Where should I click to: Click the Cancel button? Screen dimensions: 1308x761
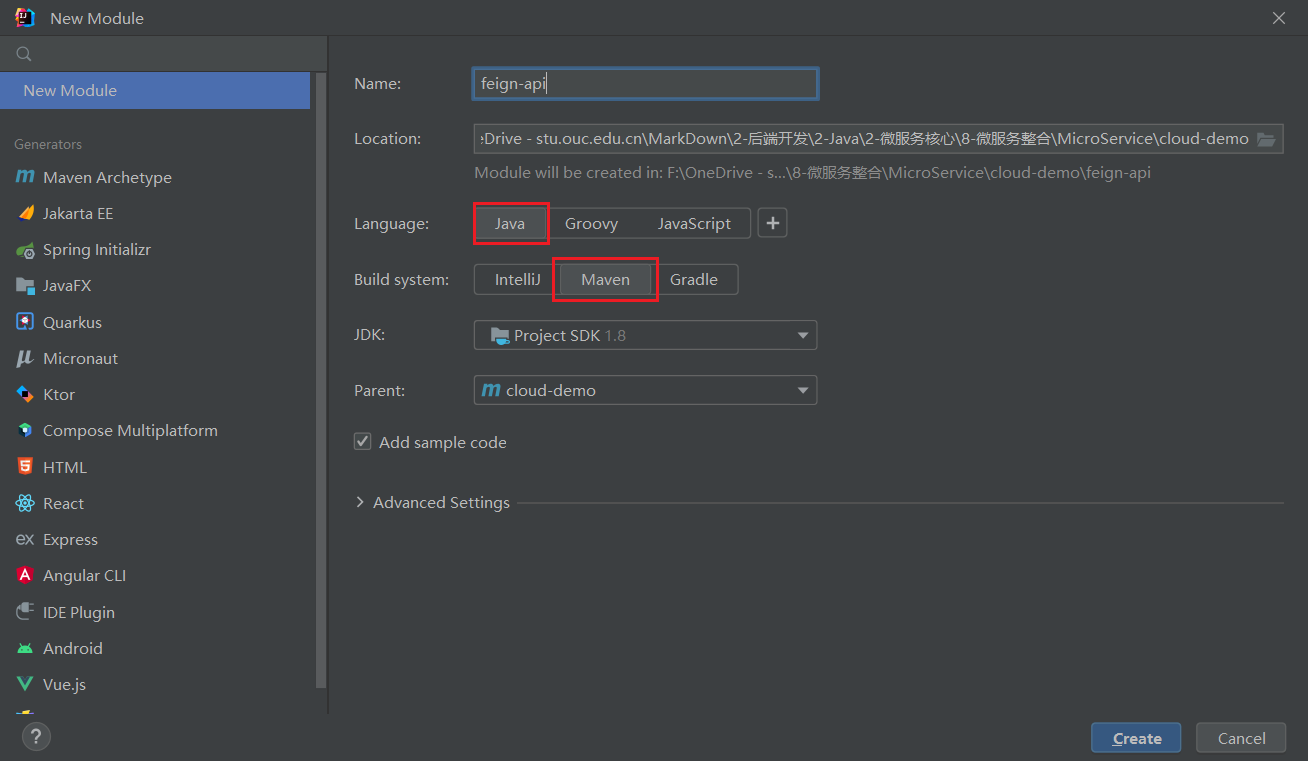(1241, 738)
